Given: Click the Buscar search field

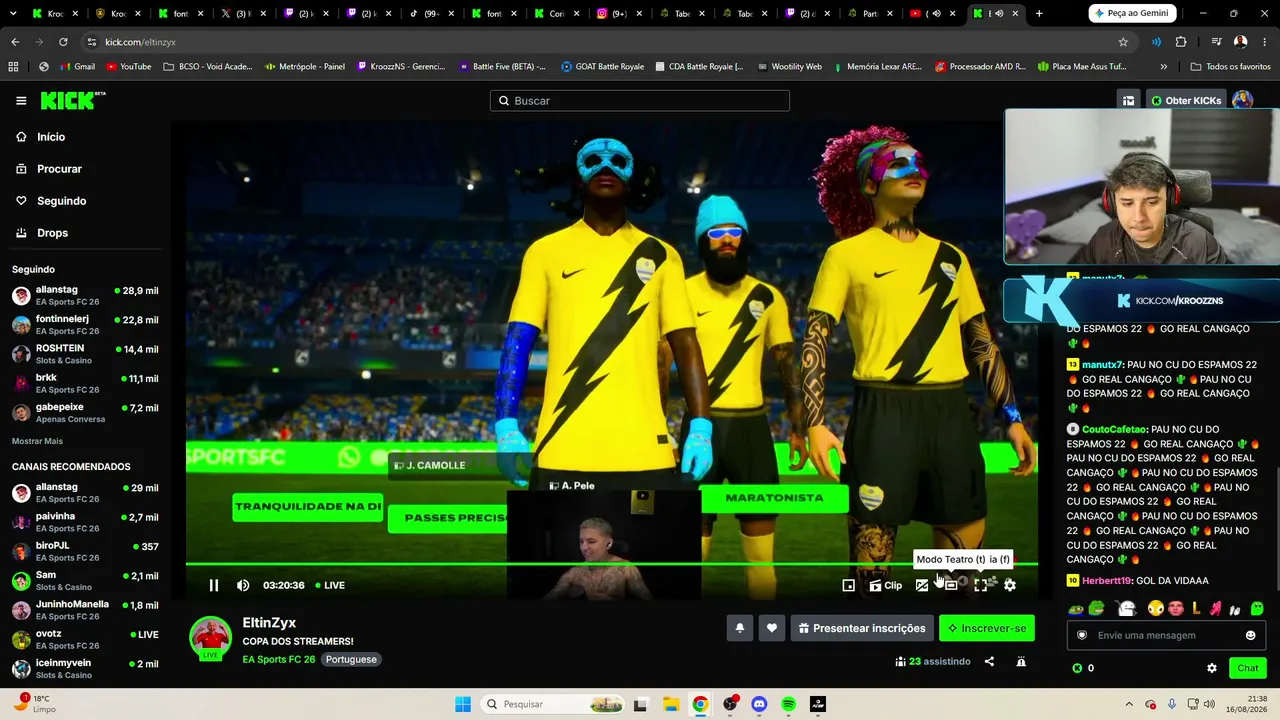Looking at the screenshot, I should 640,100.
